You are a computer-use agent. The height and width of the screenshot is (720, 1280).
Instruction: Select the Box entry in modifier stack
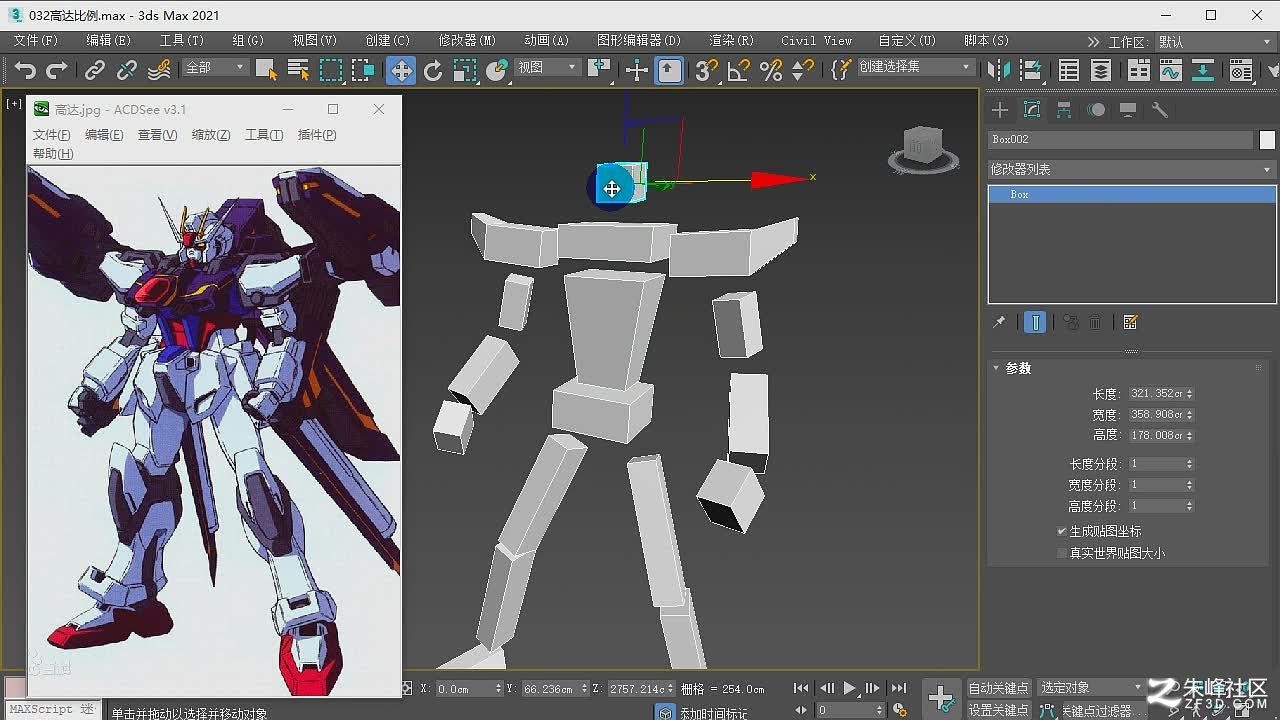pyautogui.click(x=1132, y=194)
